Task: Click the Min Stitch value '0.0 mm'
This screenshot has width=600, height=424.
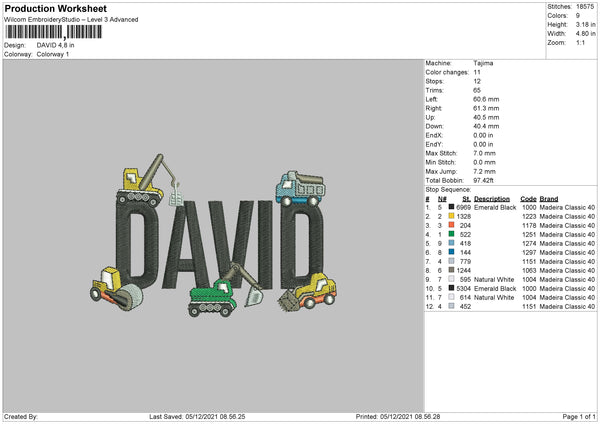Action: click(x=484, y=162)
